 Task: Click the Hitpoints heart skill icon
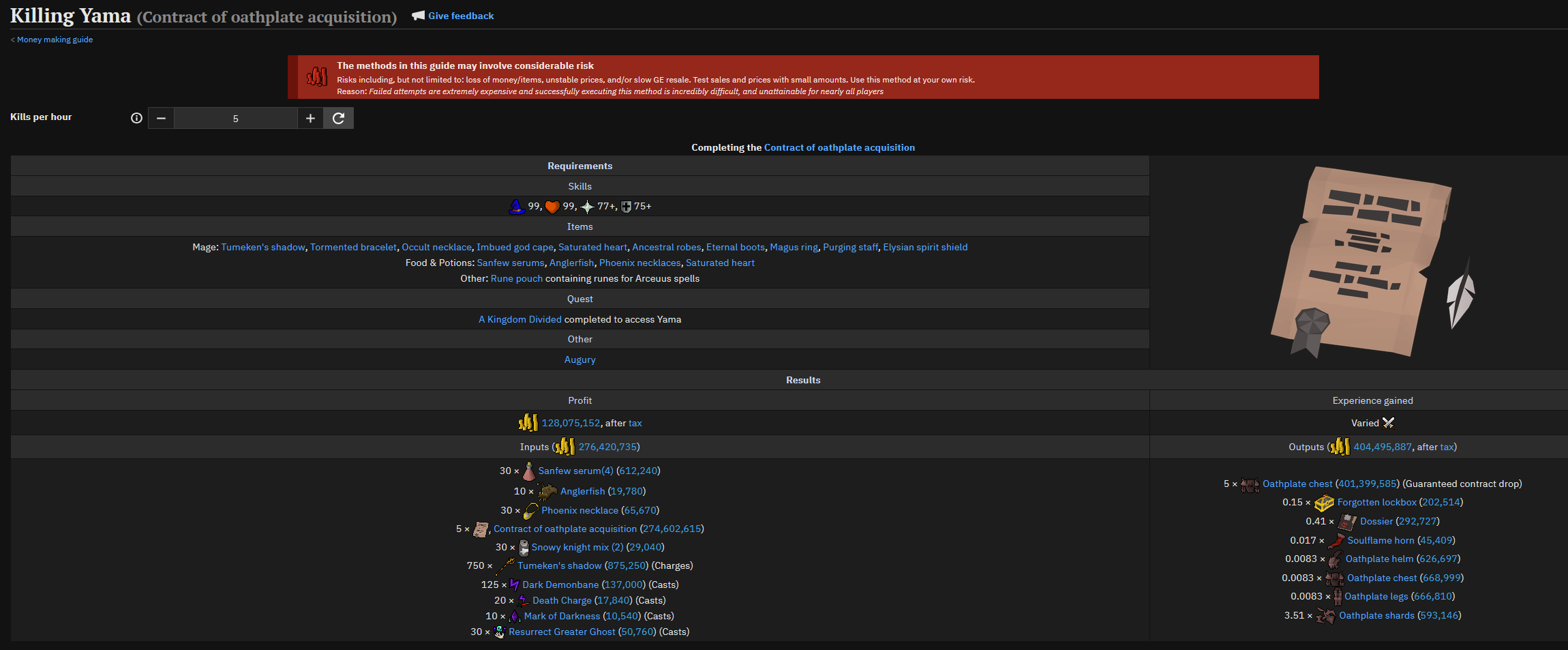click(x=552, y=207)
